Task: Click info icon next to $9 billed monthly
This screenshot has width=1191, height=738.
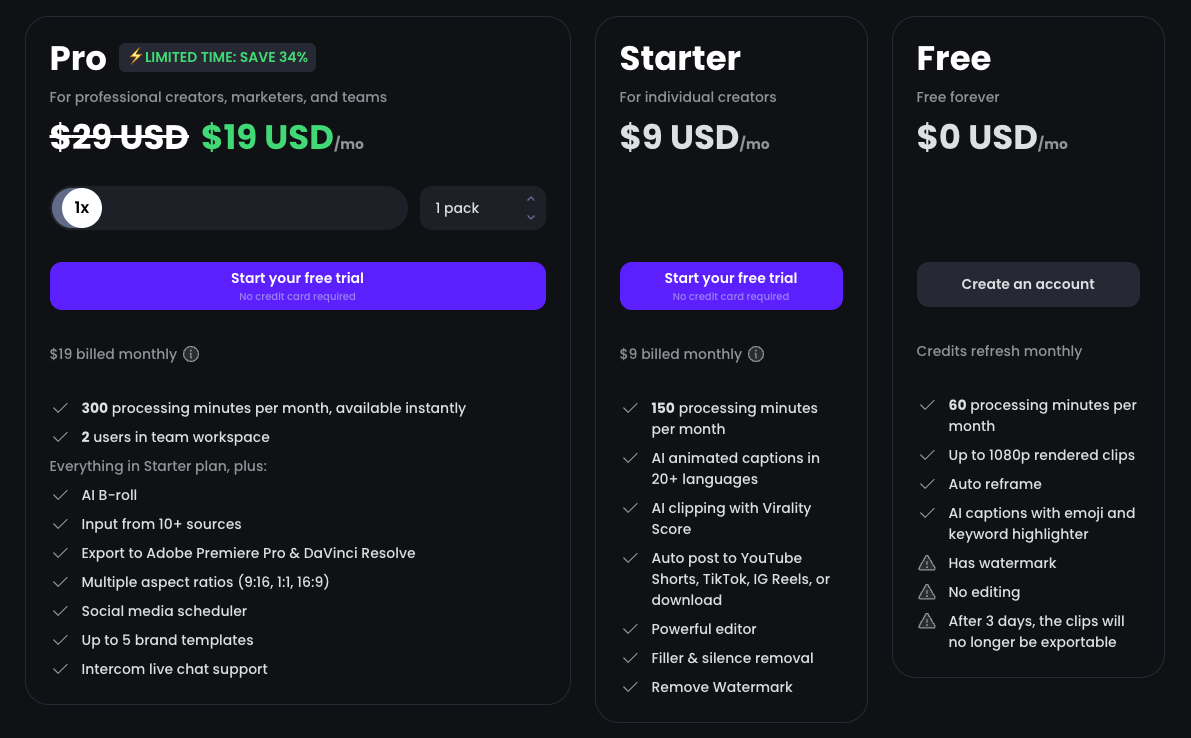Action: (x=756, y=354)
